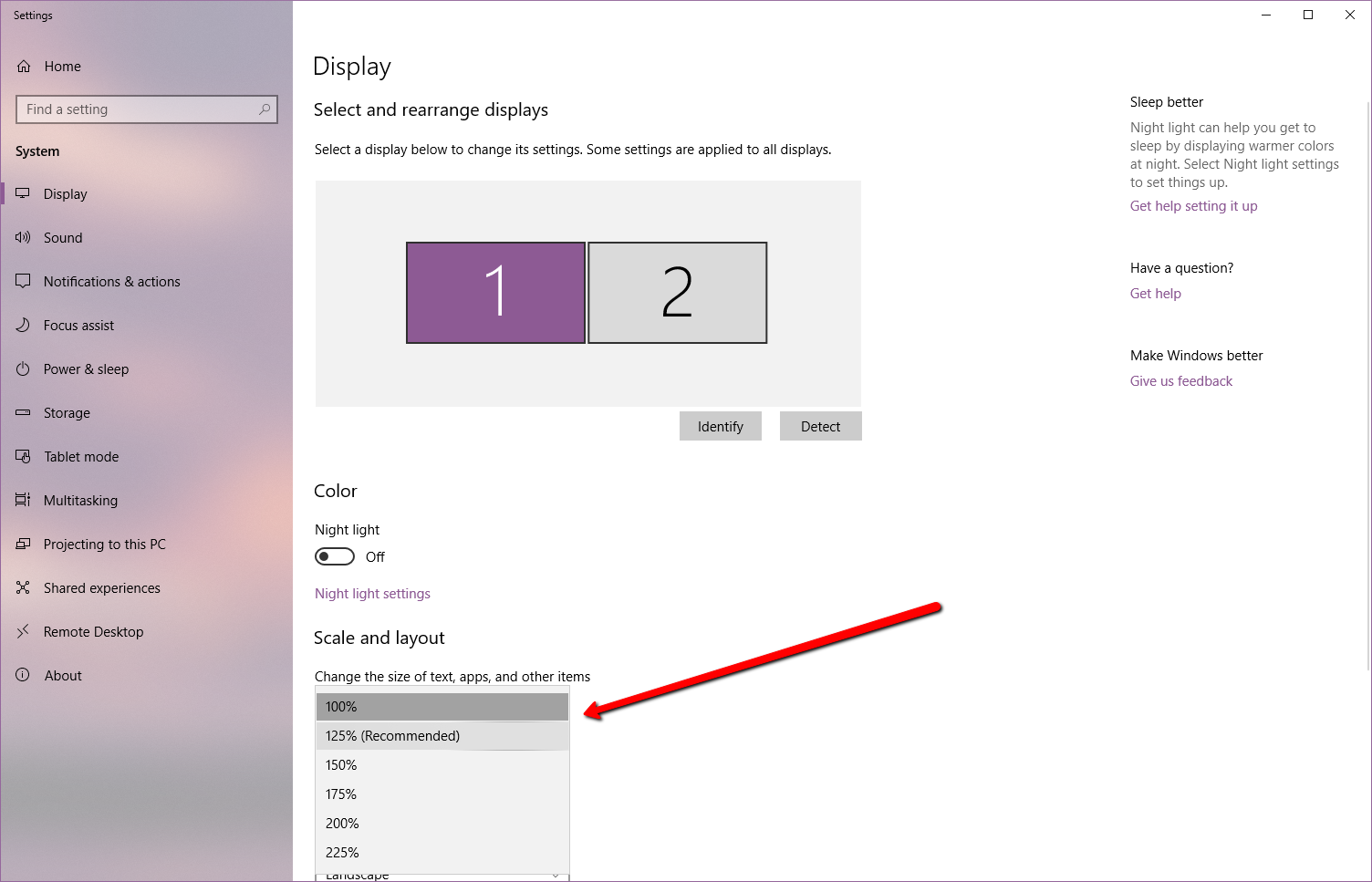Open Display via its monitor icon

[23, 194]
